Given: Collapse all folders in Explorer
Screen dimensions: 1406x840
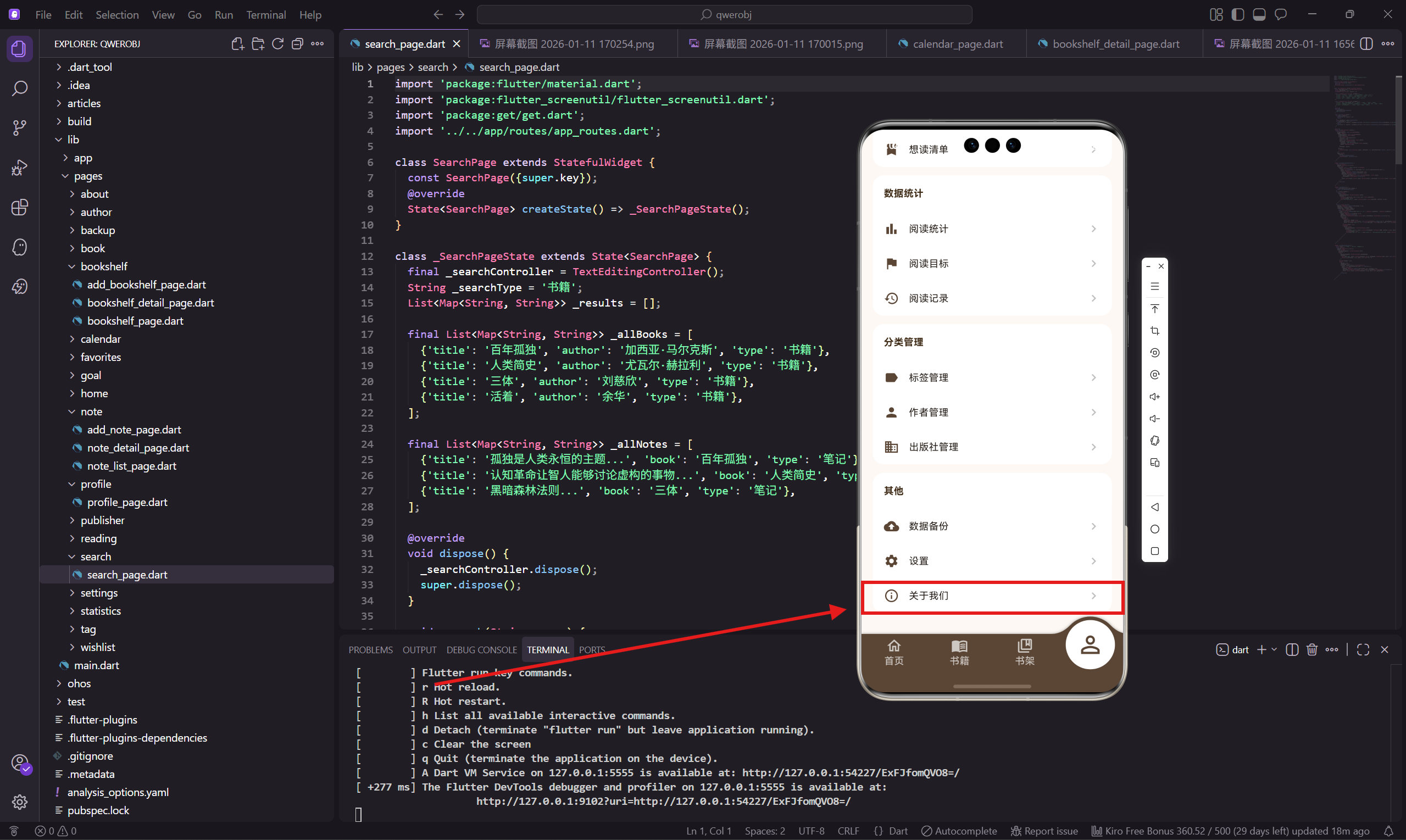Looking at the screenshot, I should coord(297,43).
